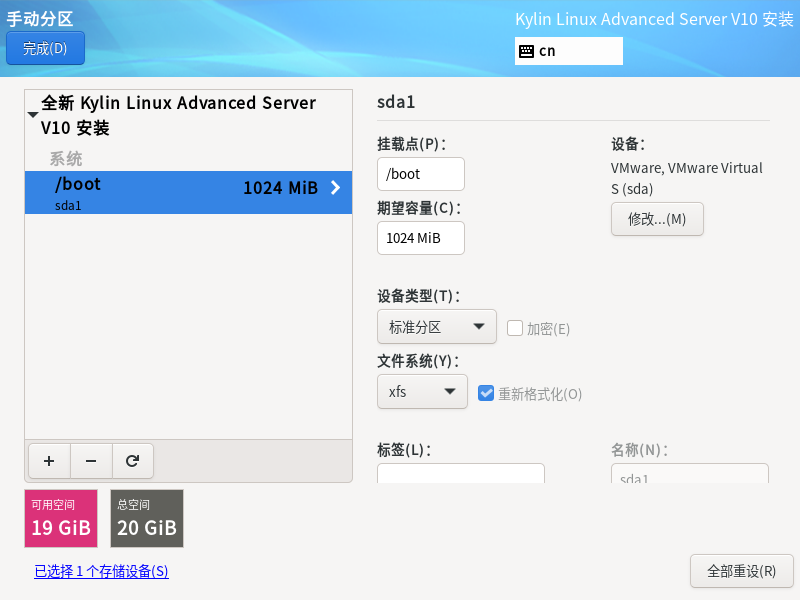Open the 设备类型 标准分区 dropdown
This screenshot has width=800, height=600.
437,327
